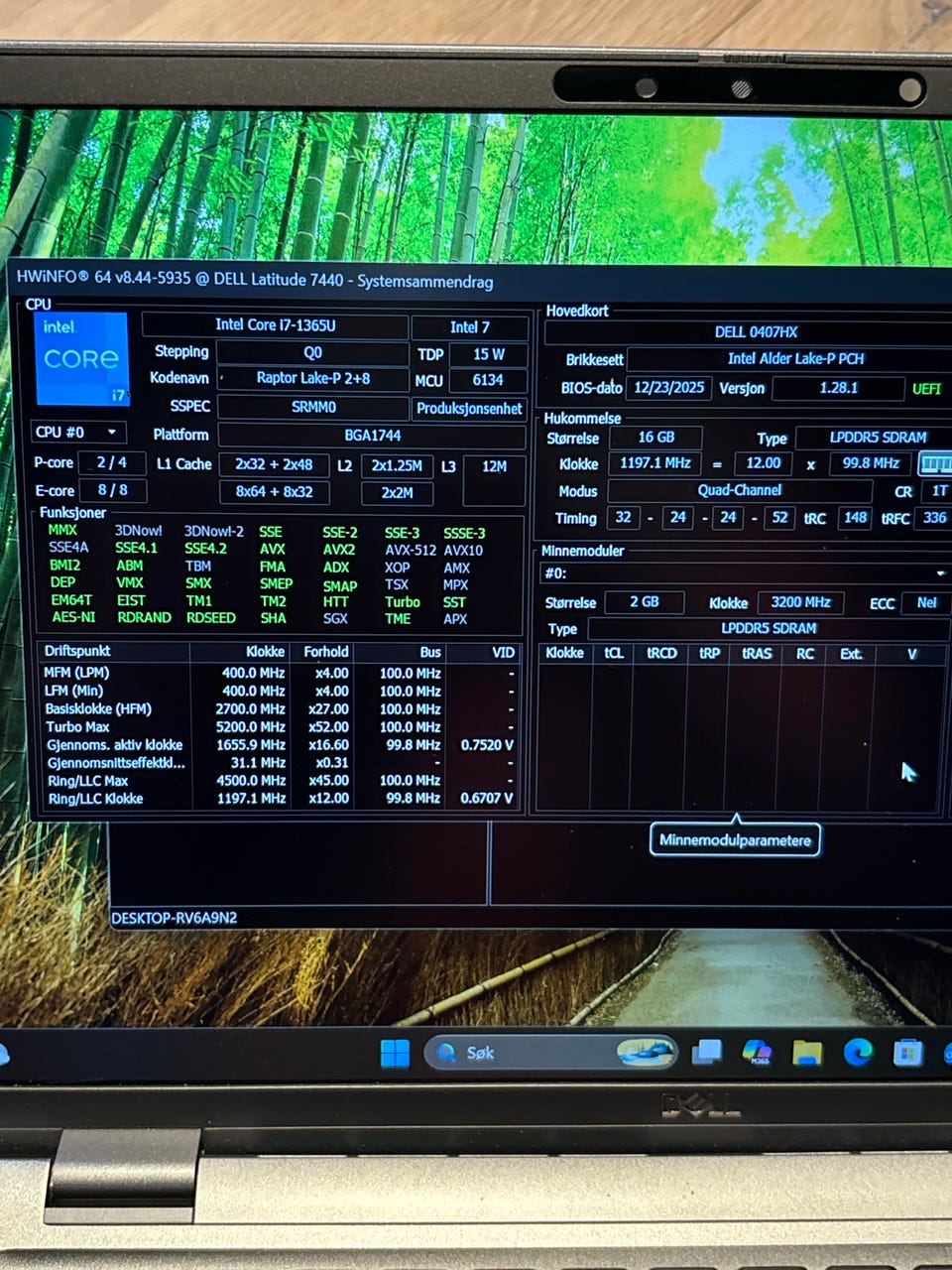Click the Turbo Max row
The width and height of the screenshot is (952, 1270).
tap(280, 727)
